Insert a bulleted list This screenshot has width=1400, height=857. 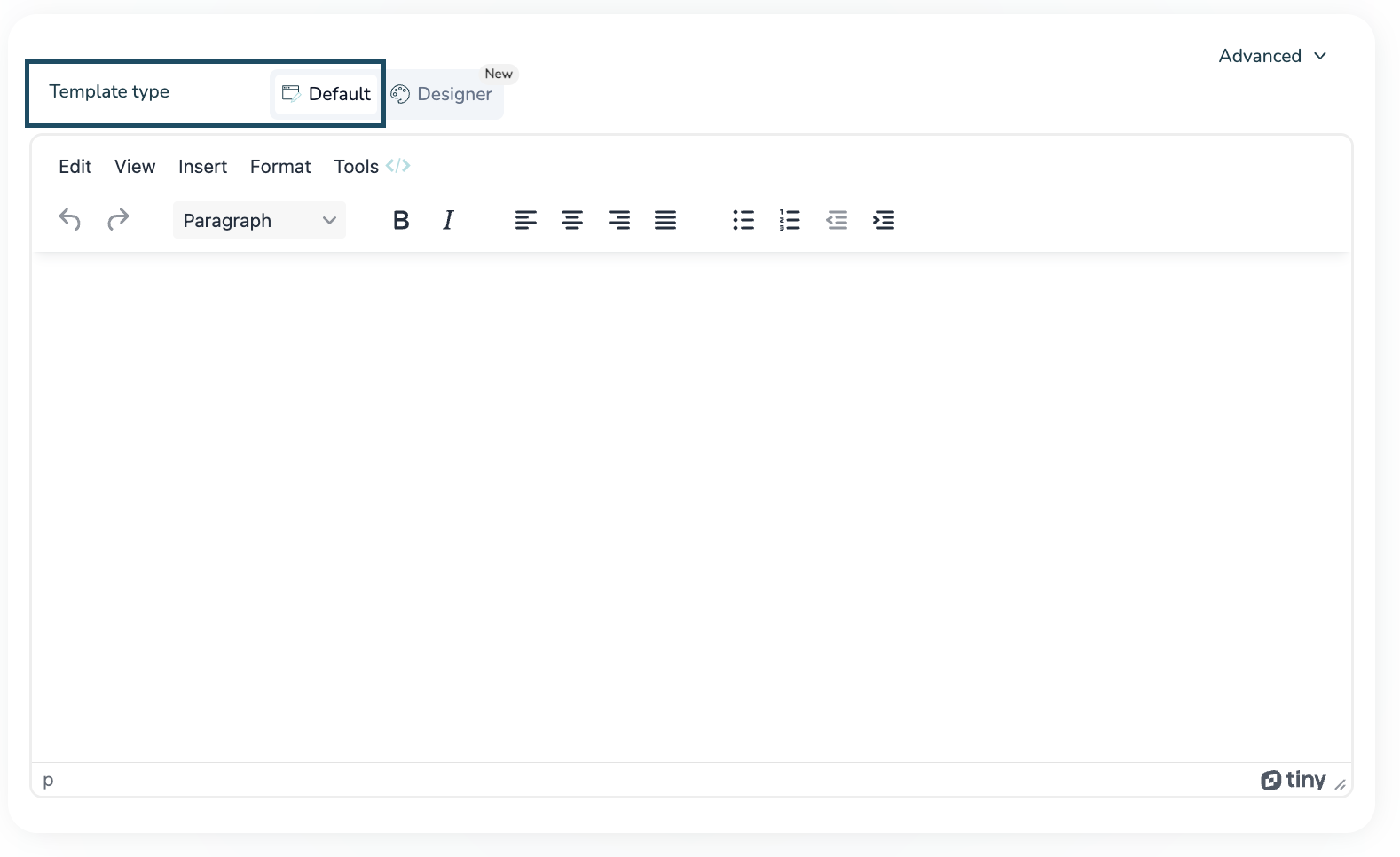(x=743, y=220)
